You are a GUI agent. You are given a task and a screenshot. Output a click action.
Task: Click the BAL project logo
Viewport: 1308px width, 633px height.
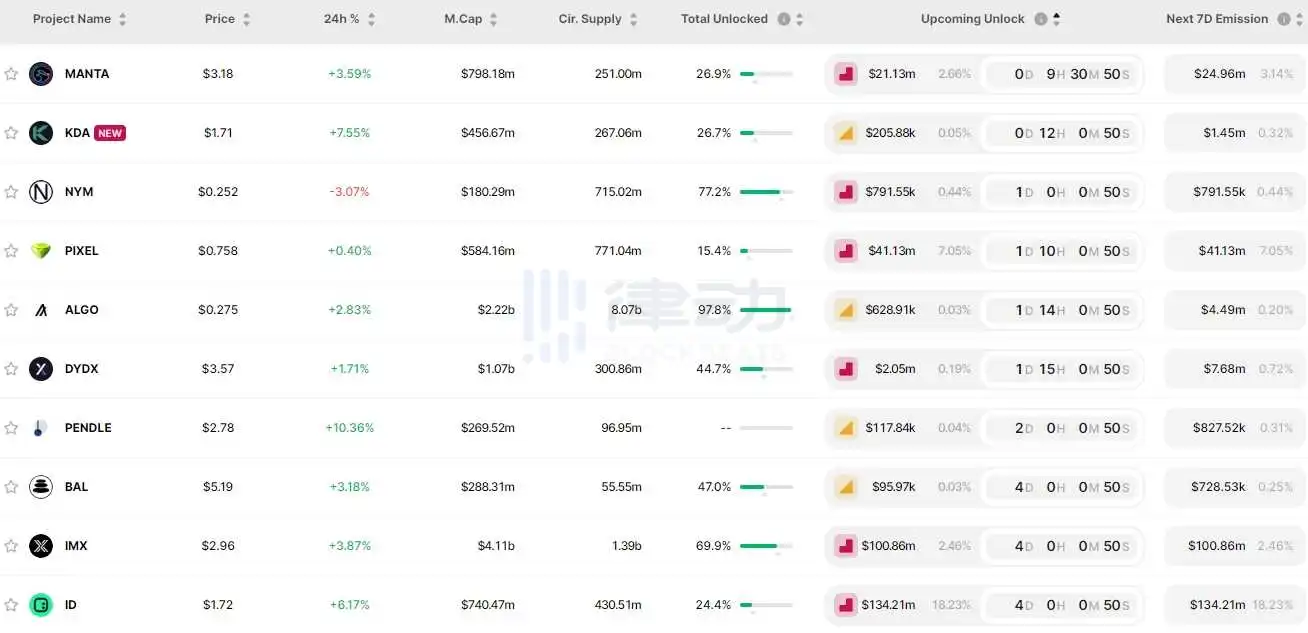coord(41,487)
